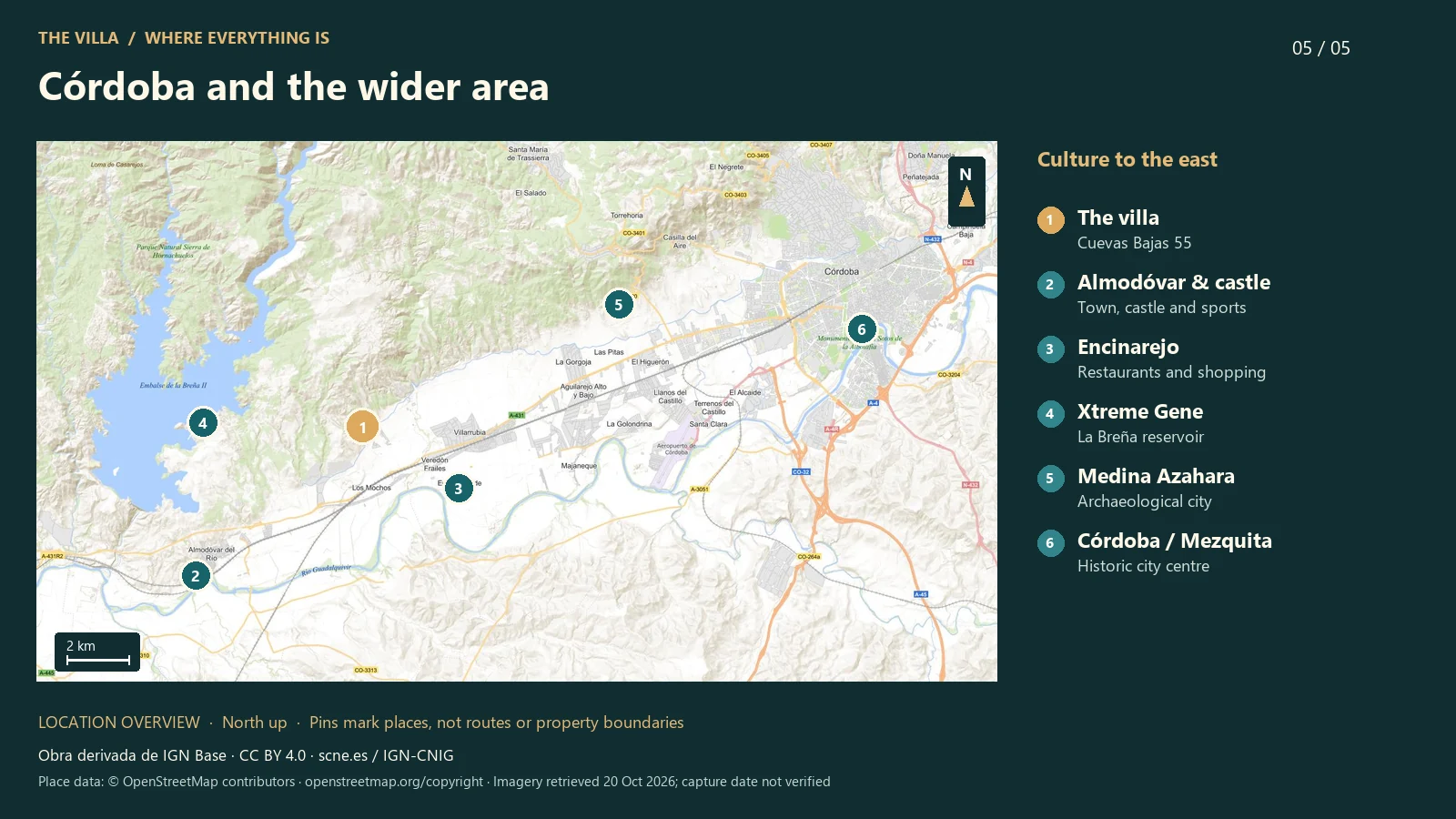Click "Culture to the east" heading
The width and height of the screenshot is (1456, 819).
pyautogui.click(x=1127, y=159)
